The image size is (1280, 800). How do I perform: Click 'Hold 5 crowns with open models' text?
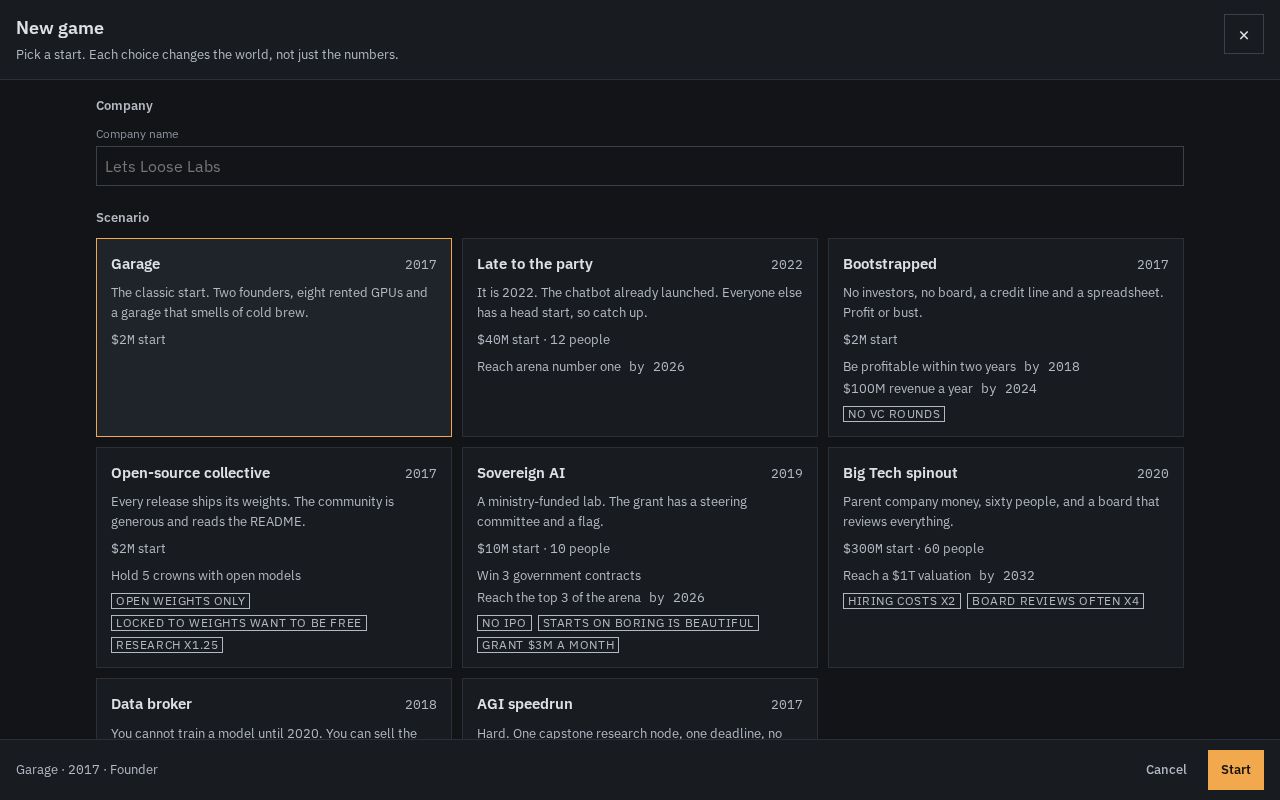(x=206, y=576)
